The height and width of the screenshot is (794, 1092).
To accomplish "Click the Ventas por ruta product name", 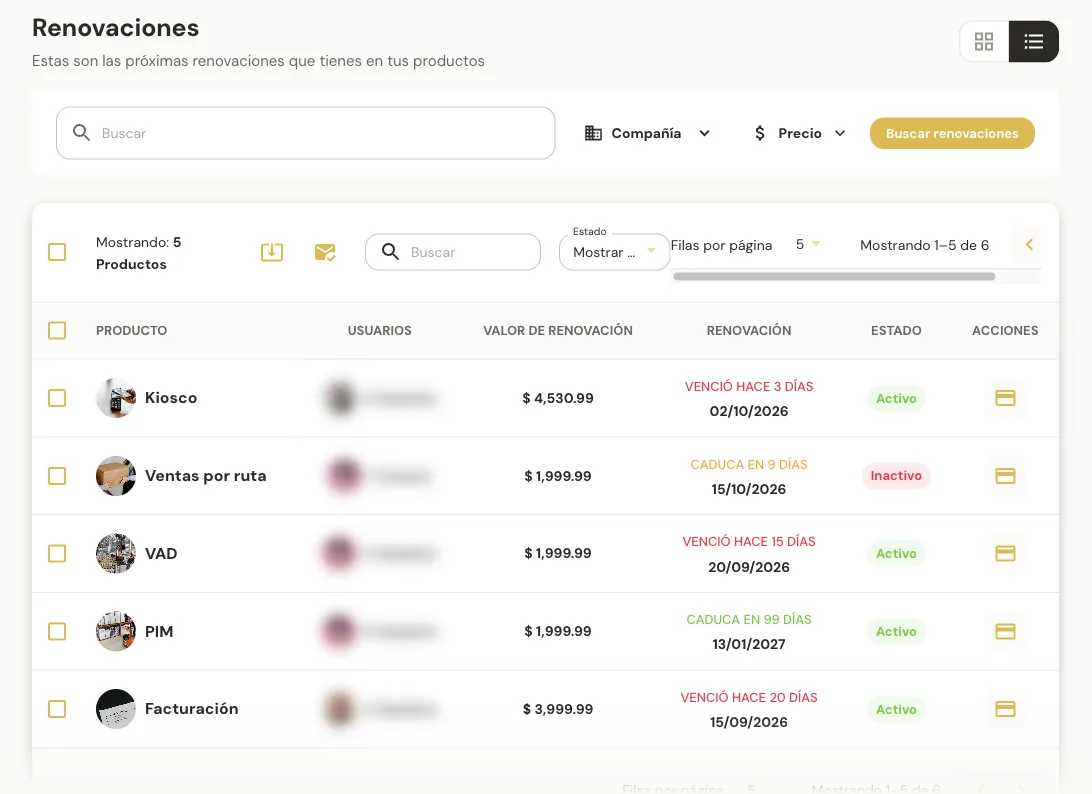I will point(205,476).
